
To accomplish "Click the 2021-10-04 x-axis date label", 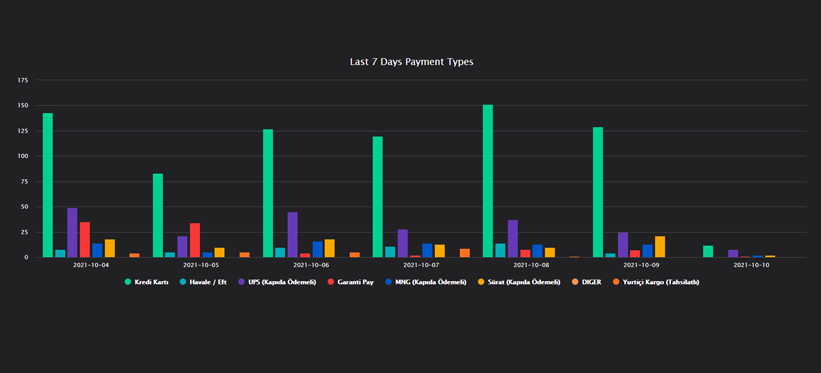I will [x=92, y=266].
